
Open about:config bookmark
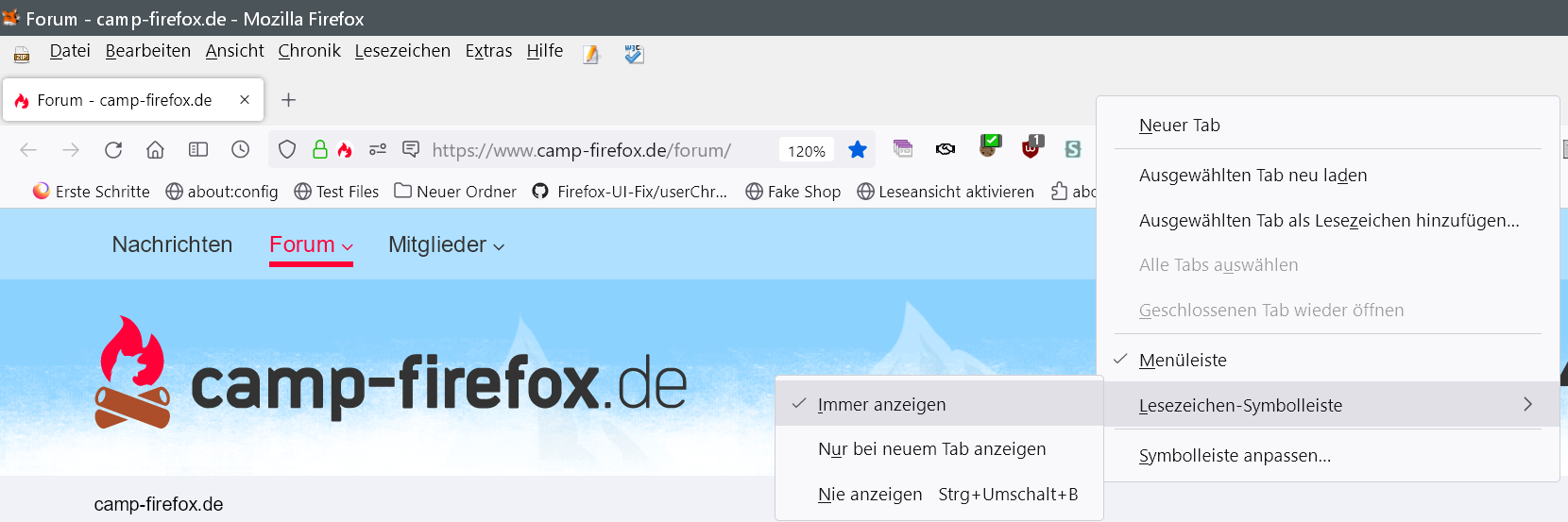(x=222, y=192)
